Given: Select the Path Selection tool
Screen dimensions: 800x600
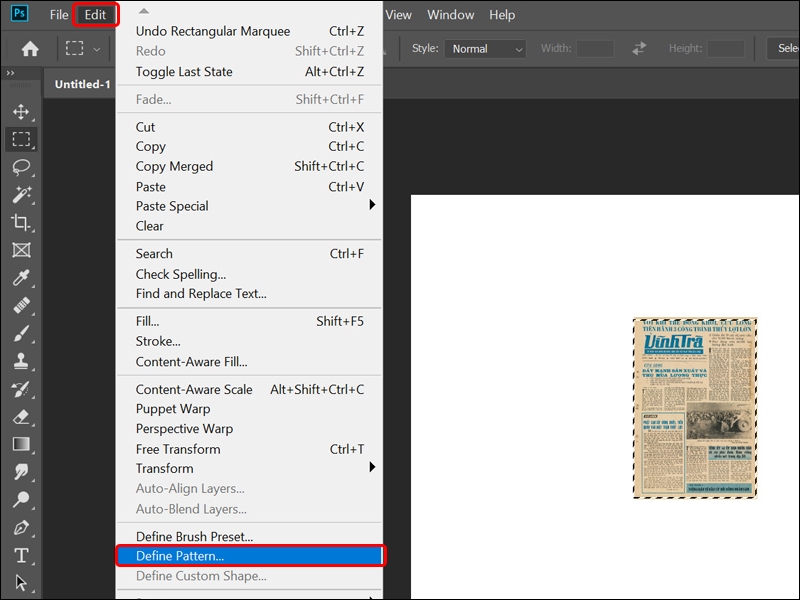Looking at the screenshot, I should pos(21,582).
